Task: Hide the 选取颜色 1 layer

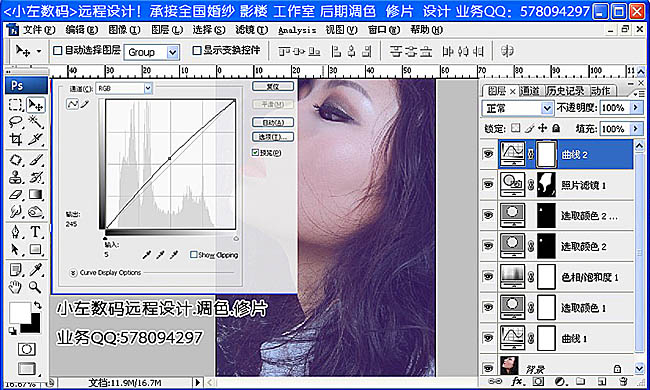Action: 488,307
